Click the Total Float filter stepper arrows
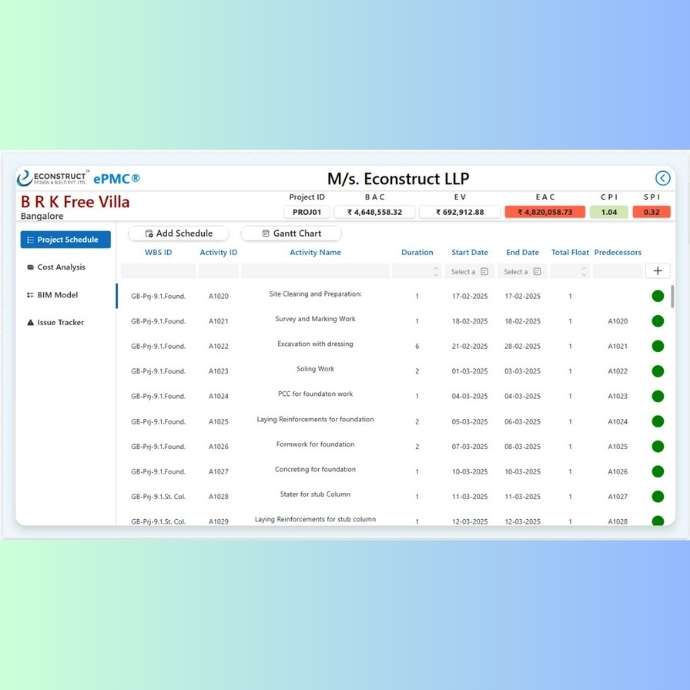 tap(584, 272)
